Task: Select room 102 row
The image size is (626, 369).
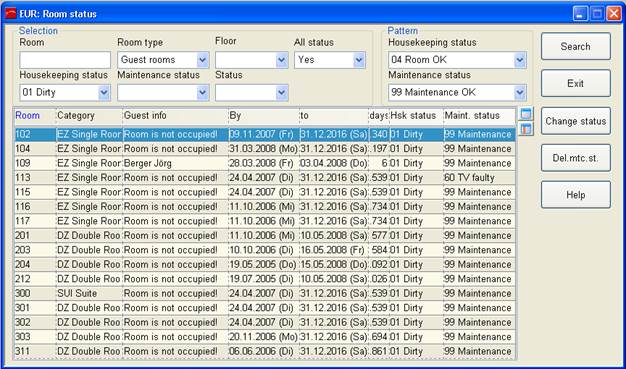Action: point(265,134)
